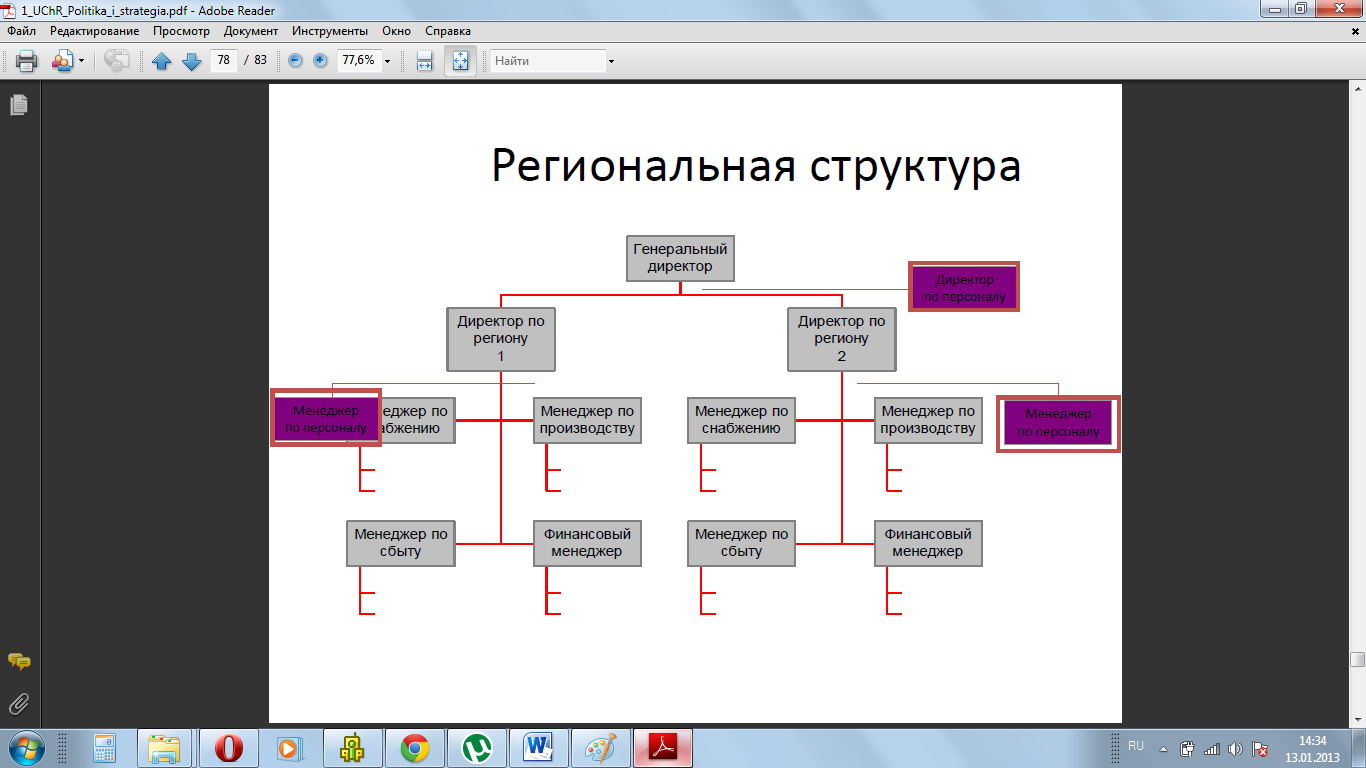The image size is (1366, 768).
Task: Click the Директор по региону 2 box
Action: coord(842,338)
